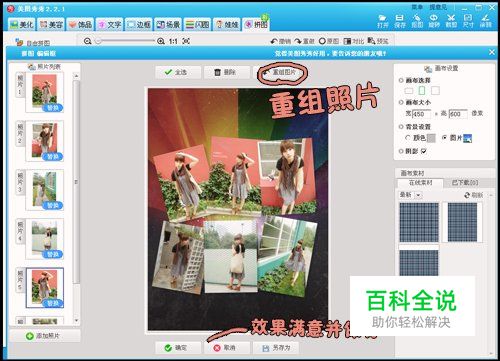Image resolution: width=500 pixels, height=361 pixels.
Task: Select the photo 4 thumbnail in the list
Action: click(45, 239)
